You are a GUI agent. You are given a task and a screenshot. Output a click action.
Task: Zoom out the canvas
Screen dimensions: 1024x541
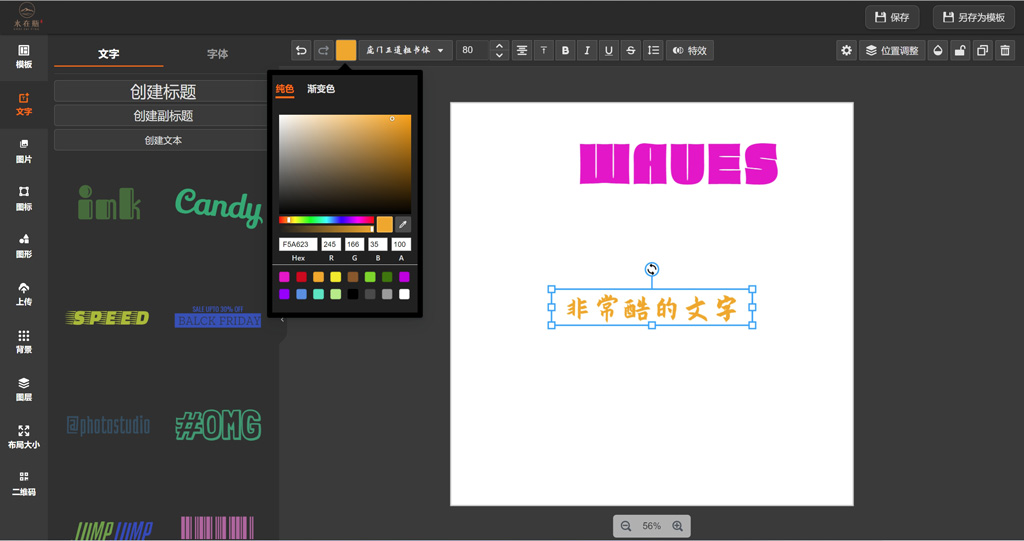pyautogui.click(x=626, y=526)
